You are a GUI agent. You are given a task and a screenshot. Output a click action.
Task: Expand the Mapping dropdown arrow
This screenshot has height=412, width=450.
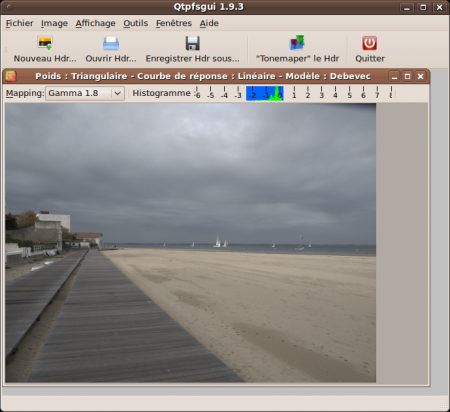pyautogui.click(x=118, y=93)
